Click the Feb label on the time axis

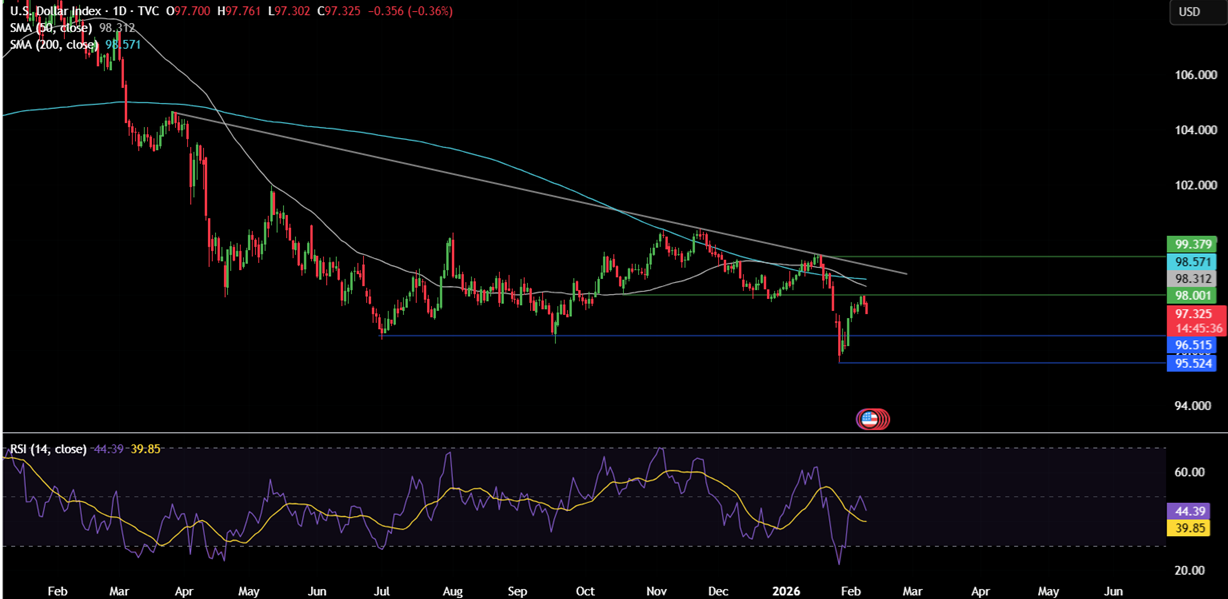click(x=57, y=591)
